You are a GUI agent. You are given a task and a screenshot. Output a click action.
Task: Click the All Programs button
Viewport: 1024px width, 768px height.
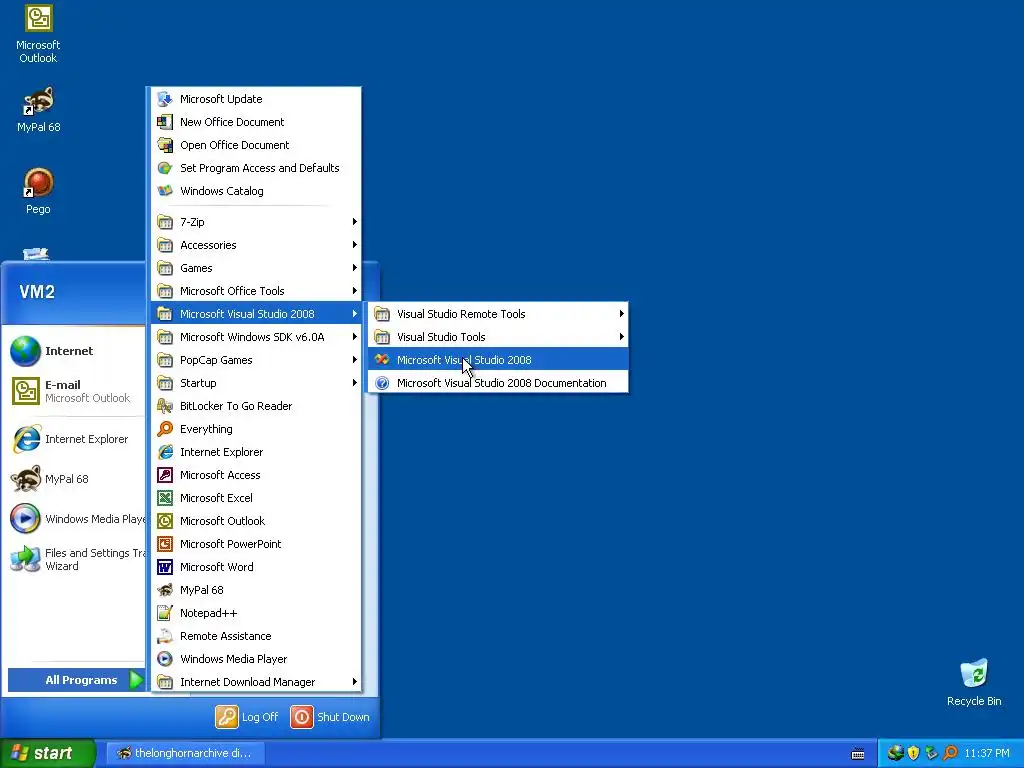76,680
